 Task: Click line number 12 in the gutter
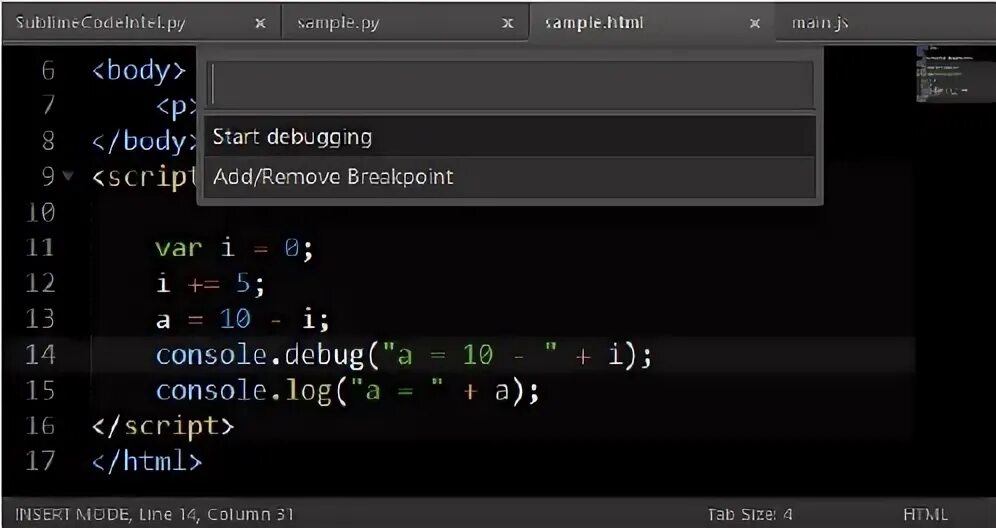41,283
